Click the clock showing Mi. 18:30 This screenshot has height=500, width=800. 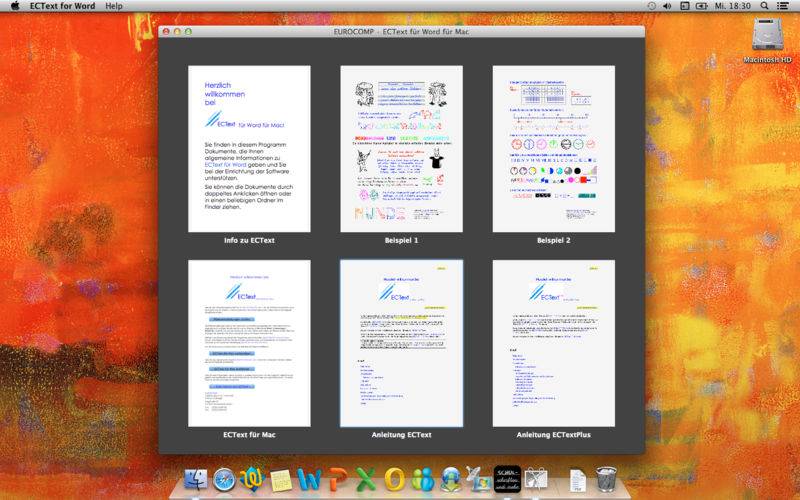(x=733, y=6)
